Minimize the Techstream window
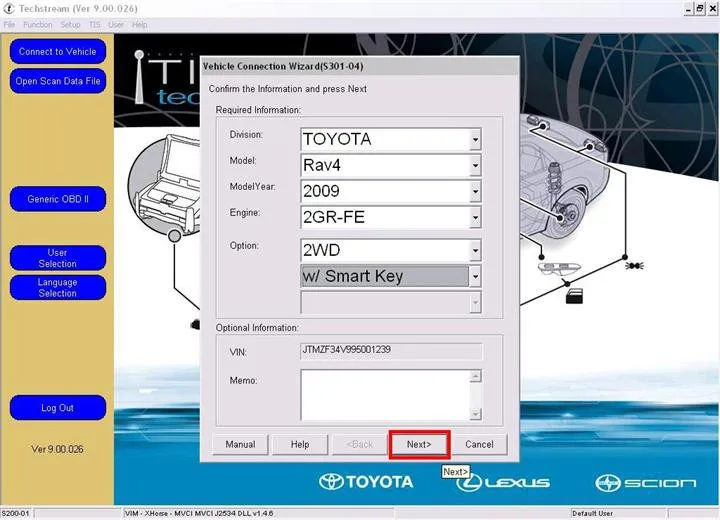This screenshot has height=520, width=720. [688, 9]
